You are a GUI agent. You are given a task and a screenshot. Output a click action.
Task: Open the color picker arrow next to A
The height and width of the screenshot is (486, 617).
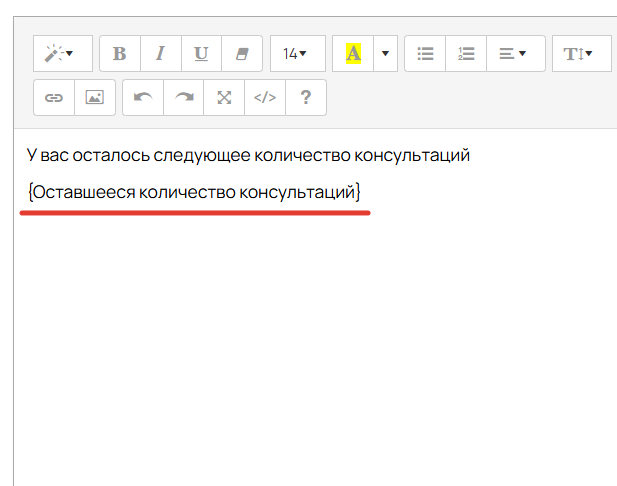[x=385, y=54]
